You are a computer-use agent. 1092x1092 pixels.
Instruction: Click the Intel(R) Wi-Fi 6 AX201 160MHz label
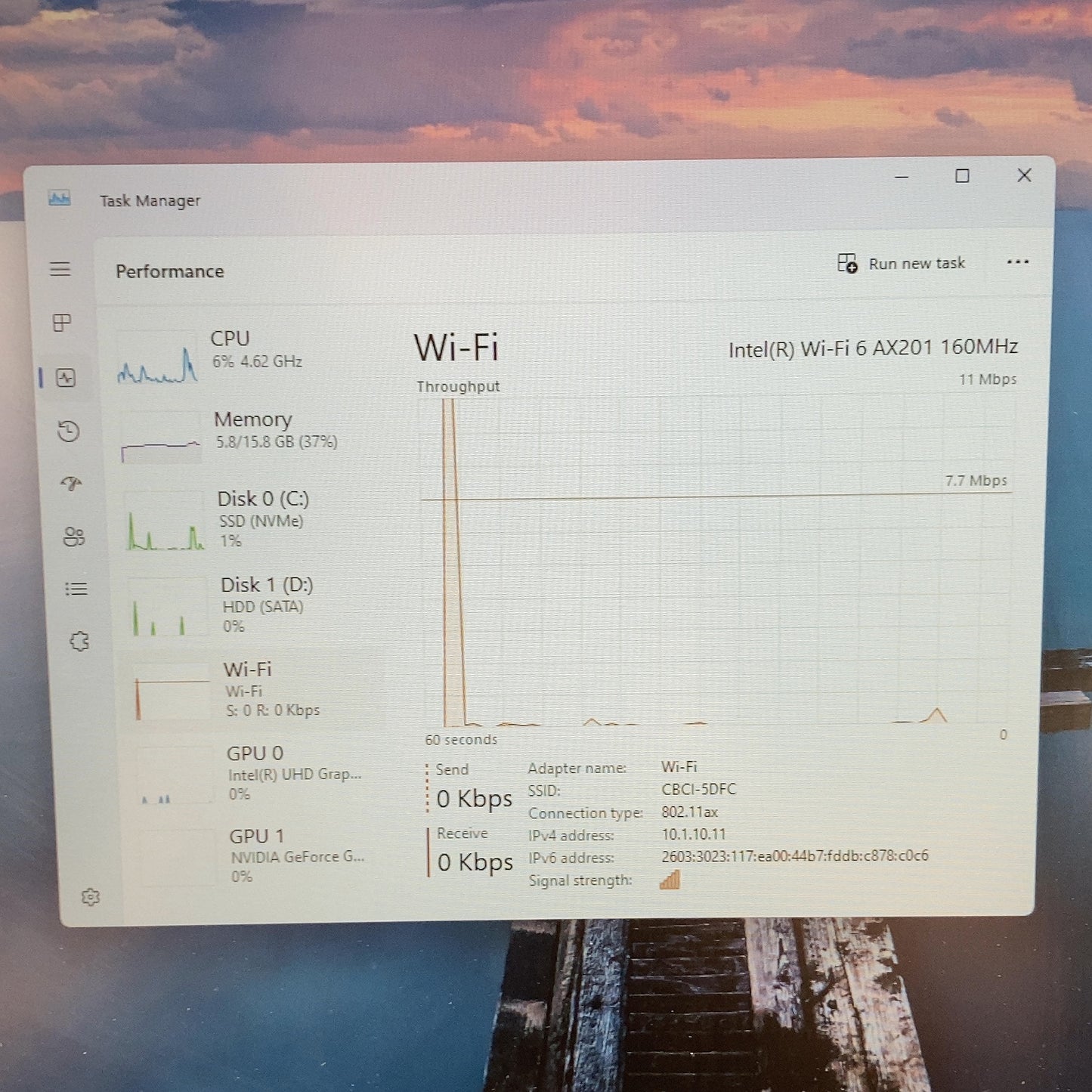(873, 348)
